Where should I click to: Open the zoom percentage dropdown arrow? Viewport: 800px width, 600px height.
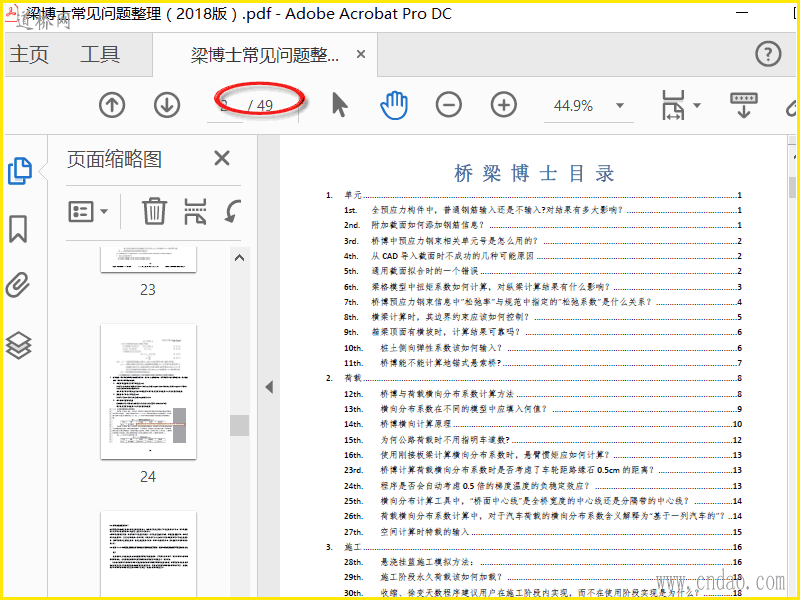620,106
